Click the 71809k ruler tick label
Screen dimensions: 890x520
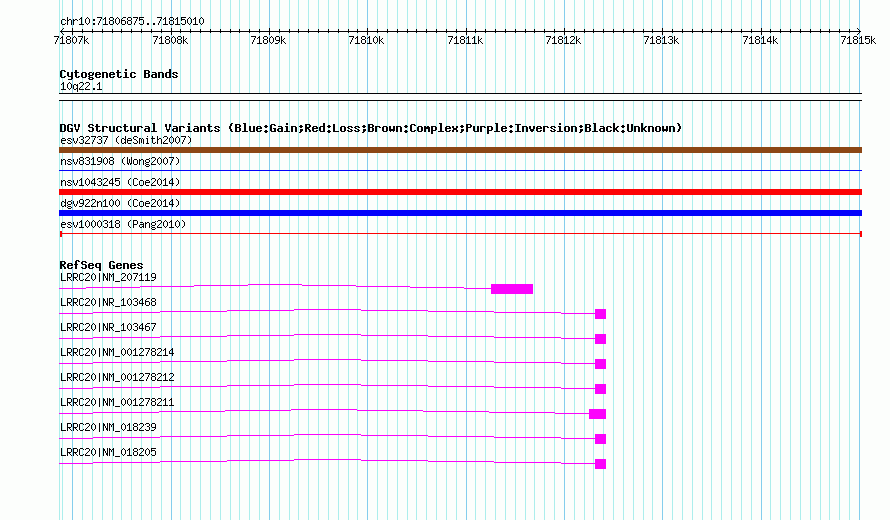[268, 40]
